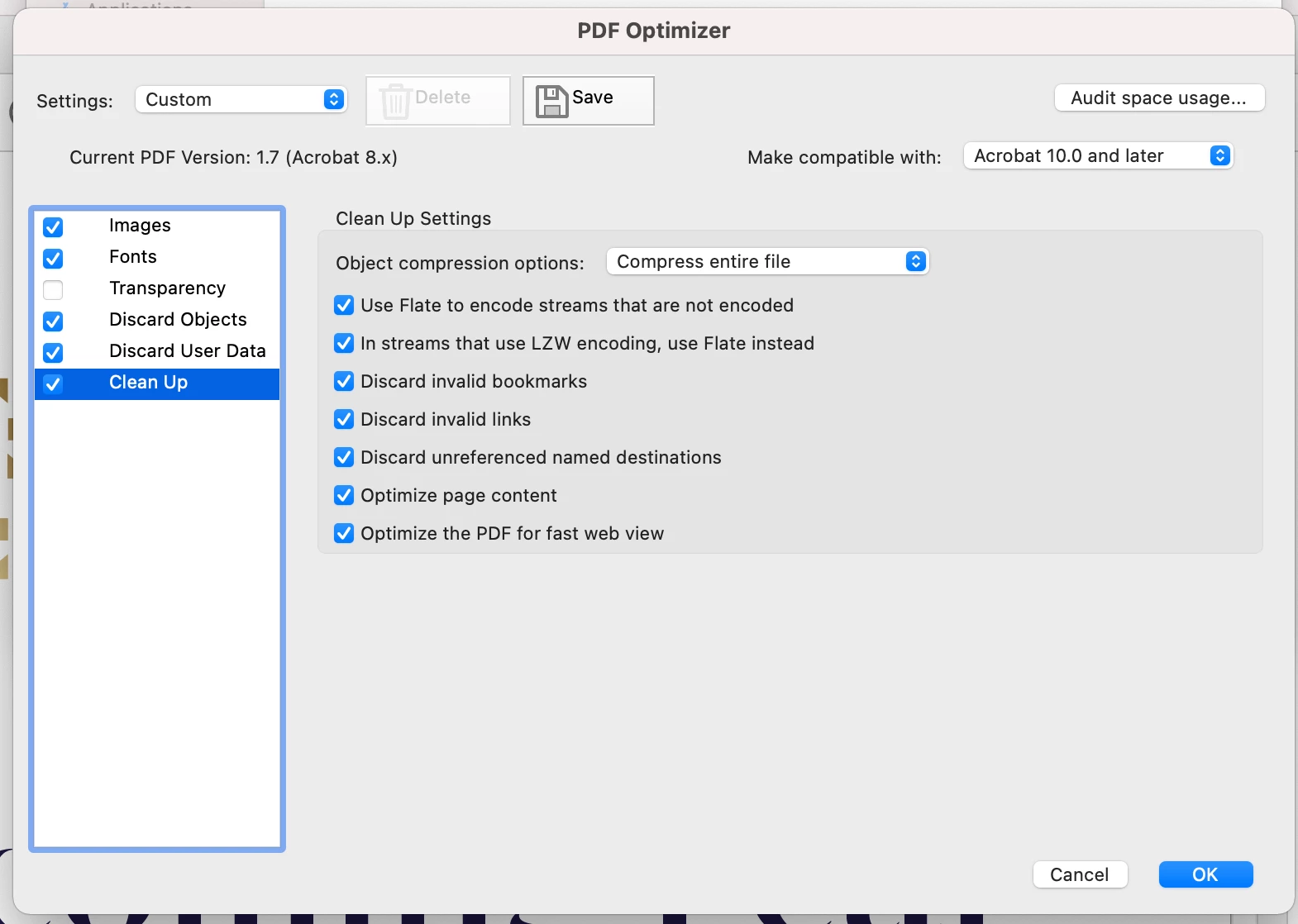
Task: Toggle Discard invalid bookmarks checkbox
Action: [x=344, y=381]
